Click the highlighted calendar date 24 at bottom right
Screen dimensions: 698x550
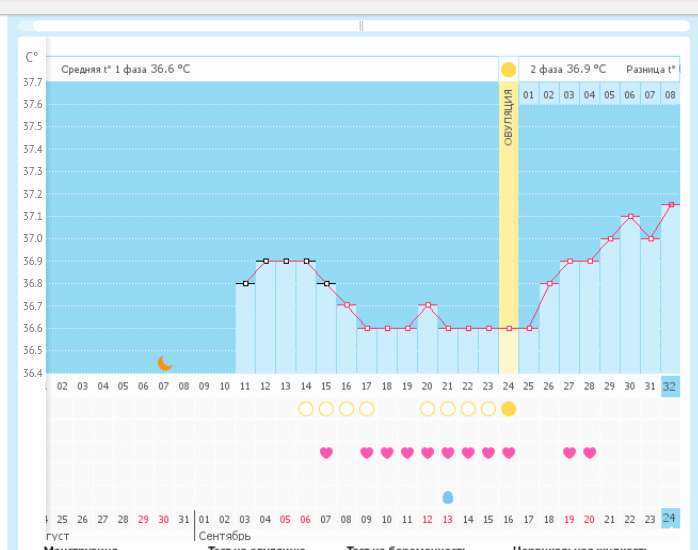pos(670,518)
